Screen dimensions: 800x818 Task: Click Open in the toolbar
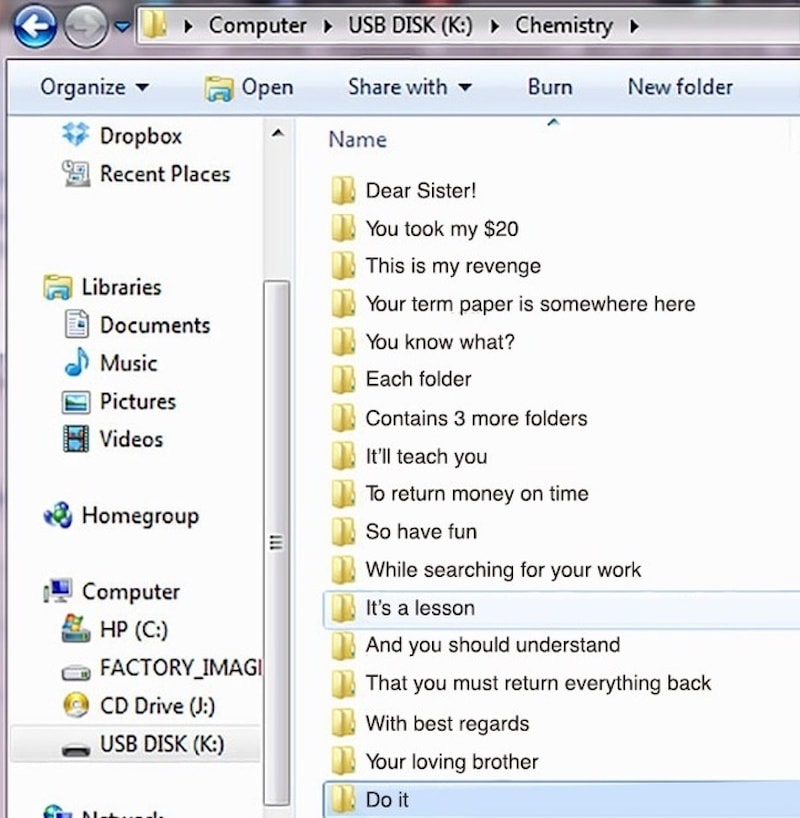pos(249,88)
